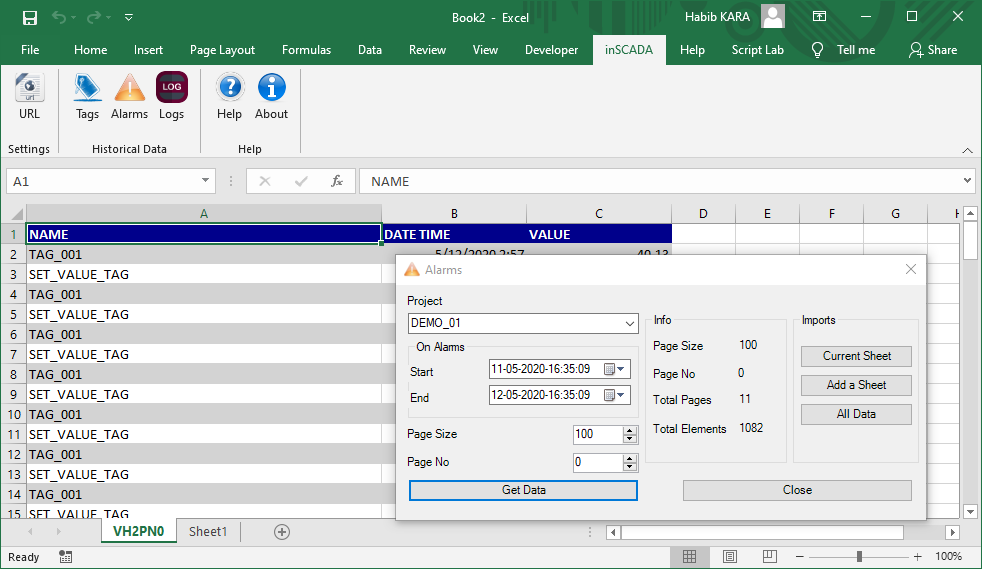Switch to the Insert ribbon tab
Screen dimensions: 982x569
(x=148, y=50)
